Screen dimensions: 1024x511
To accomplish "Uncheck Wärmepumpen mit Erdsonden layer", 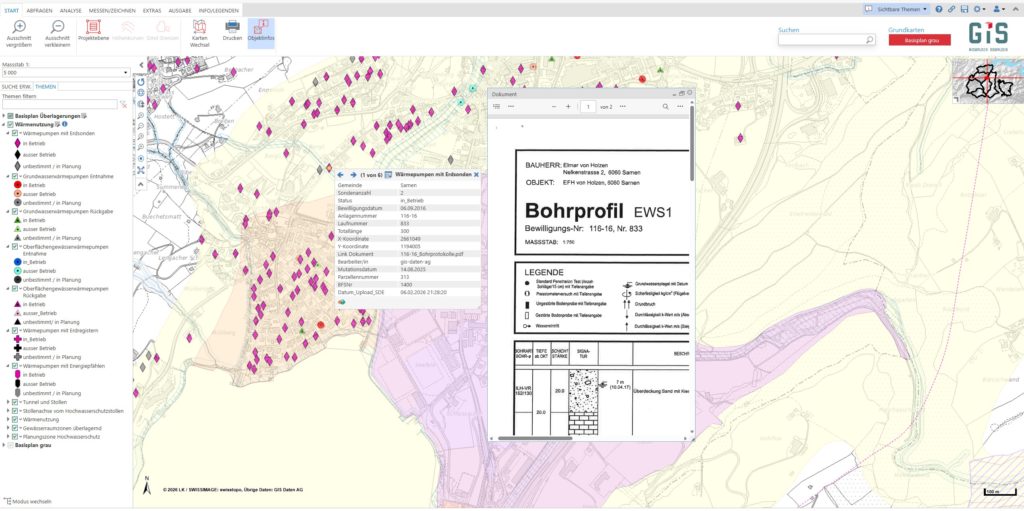I will pyautogui.click(x=16, y=134).
